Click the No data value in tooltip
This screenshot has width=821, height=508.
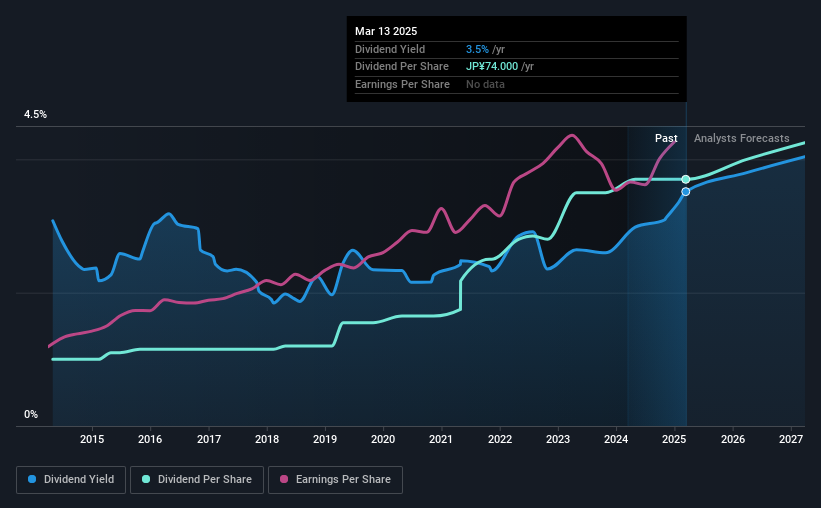coord(485,84)
